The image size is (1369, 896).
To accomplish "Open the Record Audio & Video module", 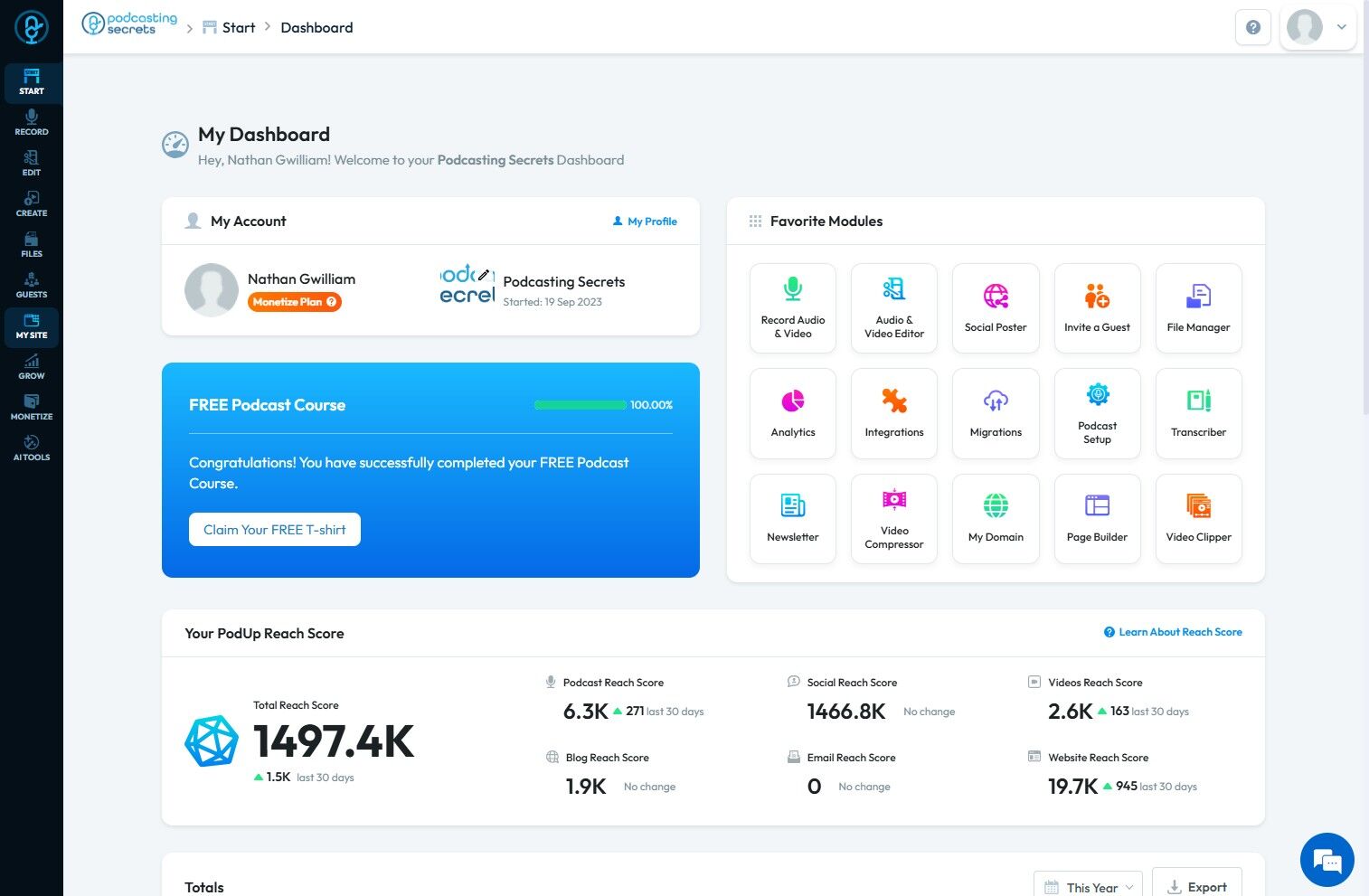I will [793, 308].
